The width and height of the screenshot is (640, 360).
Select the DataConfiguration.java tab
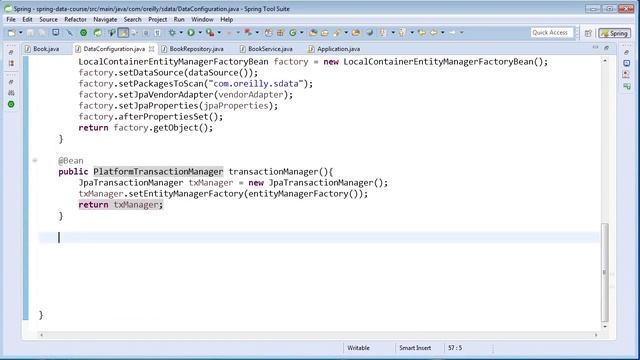(x=114, y=49)
